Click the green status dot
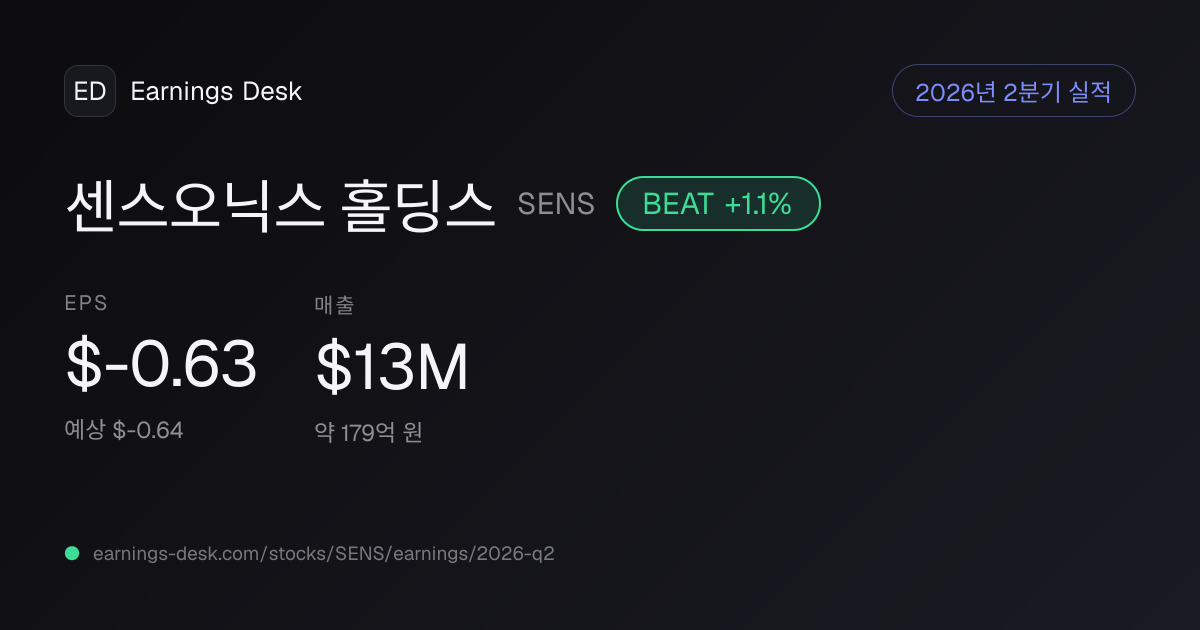Viewport: 1200px width, 630px height. click(72, 553)
